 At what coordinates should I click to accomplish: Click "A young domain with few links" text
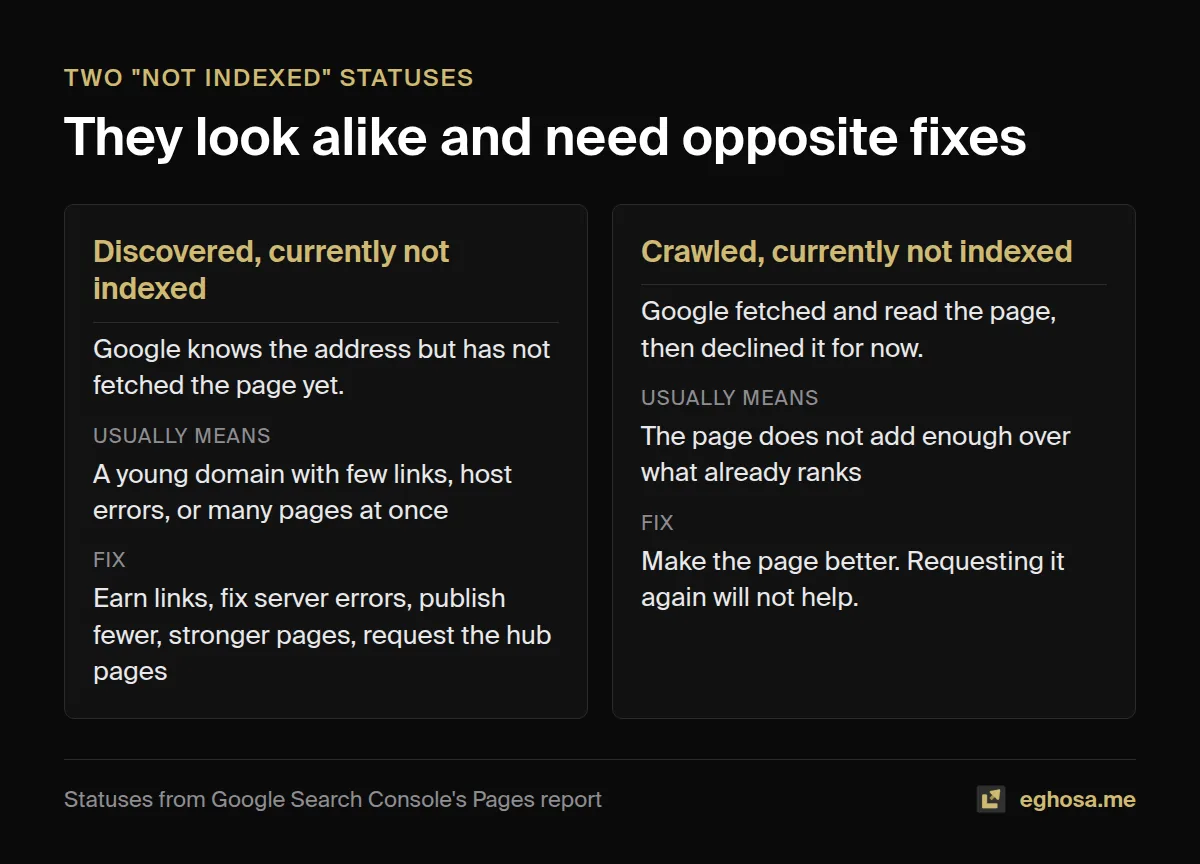click(303, 492)
